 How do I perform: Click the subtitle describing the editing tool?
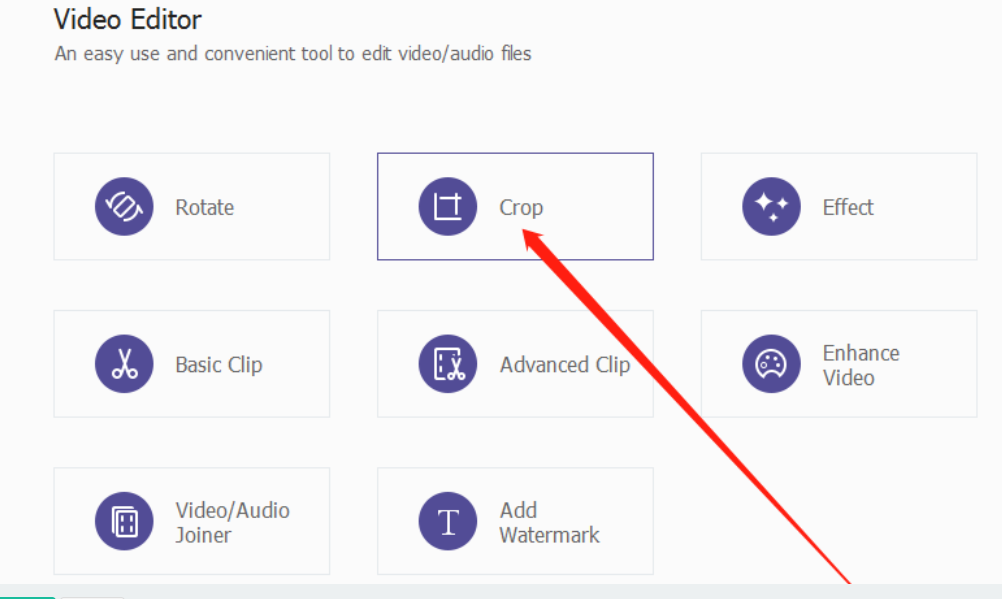click(292, 54)
